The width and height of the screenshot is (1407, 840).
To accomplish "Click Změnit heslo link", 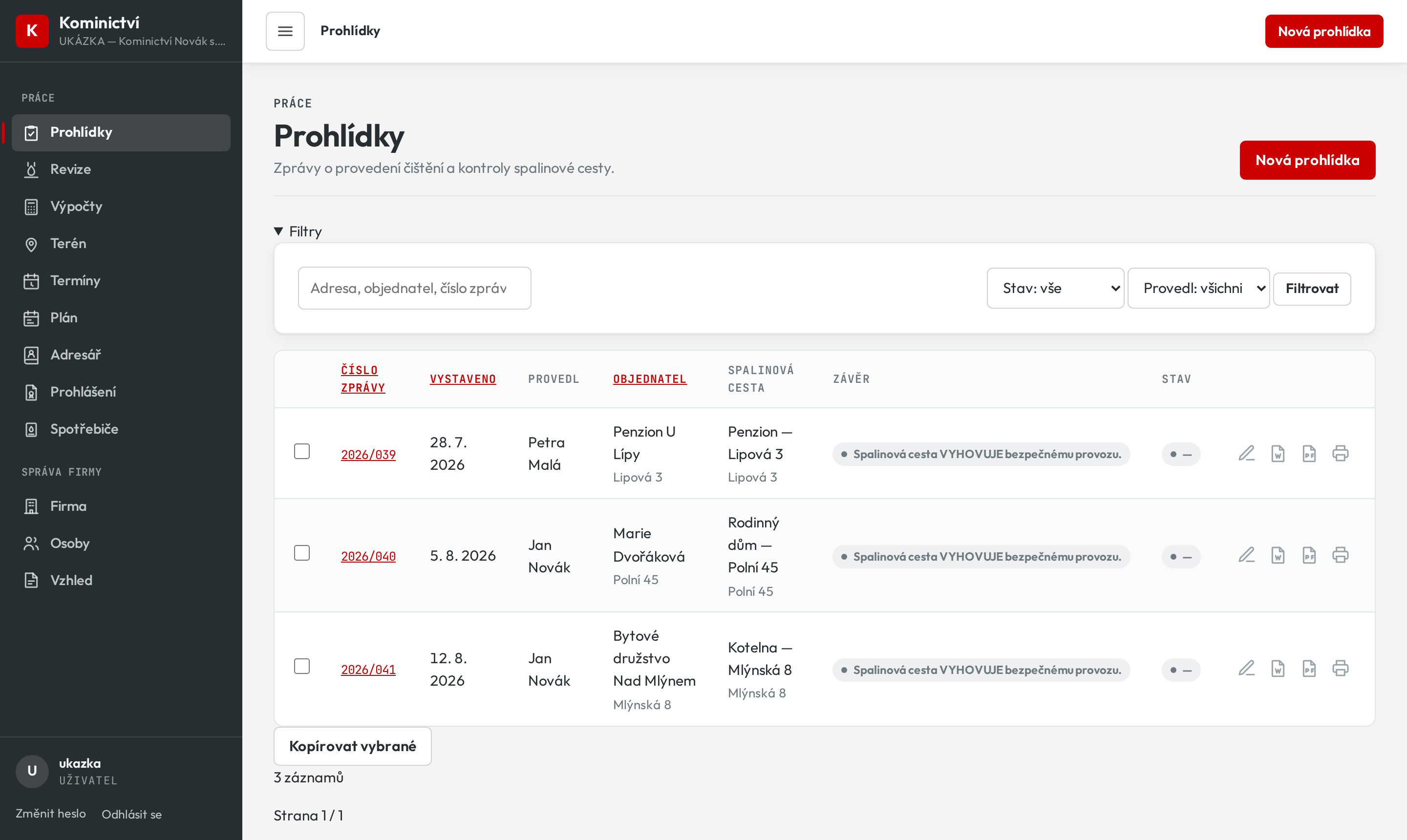I will (51, 814).
